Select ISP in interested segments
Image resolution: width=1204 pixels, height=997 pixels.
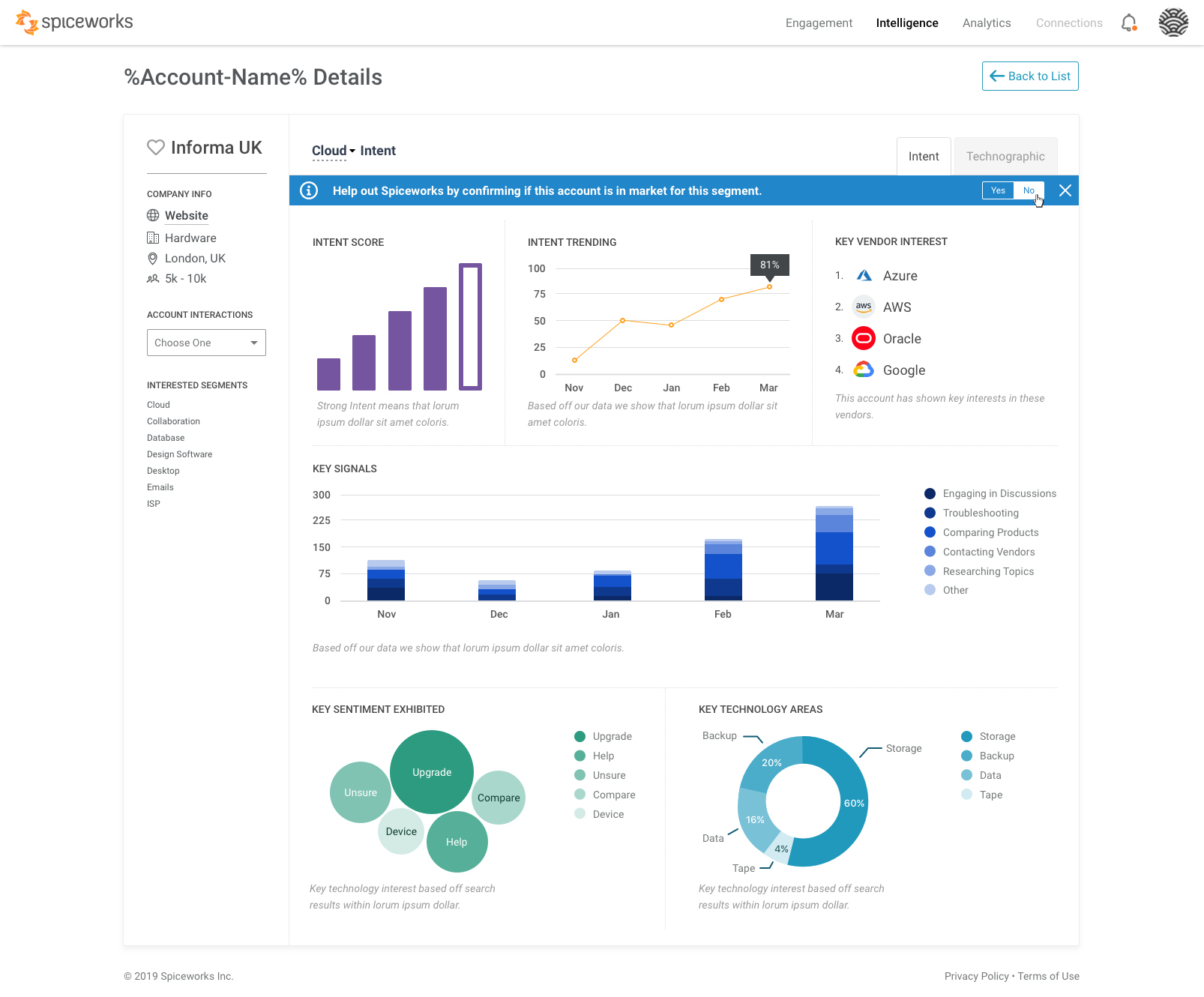coord(153,504)
